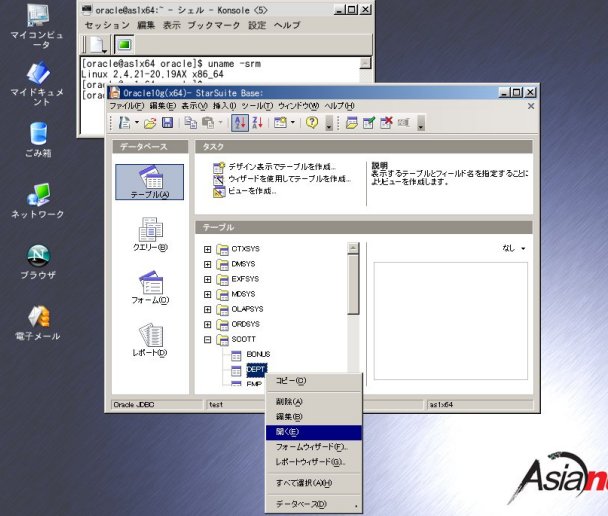
Task: Click the Open database object icon
Action: 351,123
